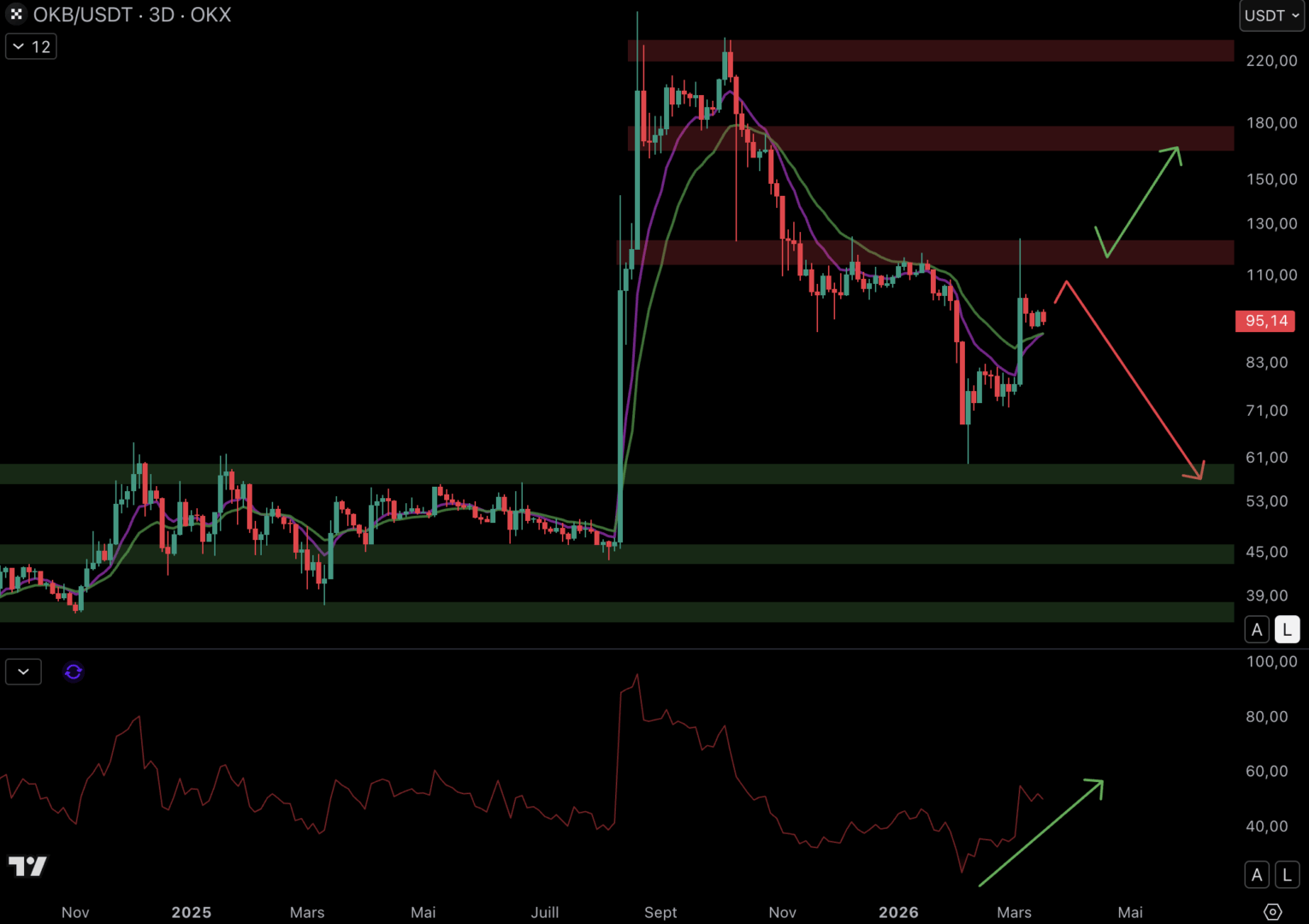Click the 80,00 indicator axis label

pos(1267,717)
